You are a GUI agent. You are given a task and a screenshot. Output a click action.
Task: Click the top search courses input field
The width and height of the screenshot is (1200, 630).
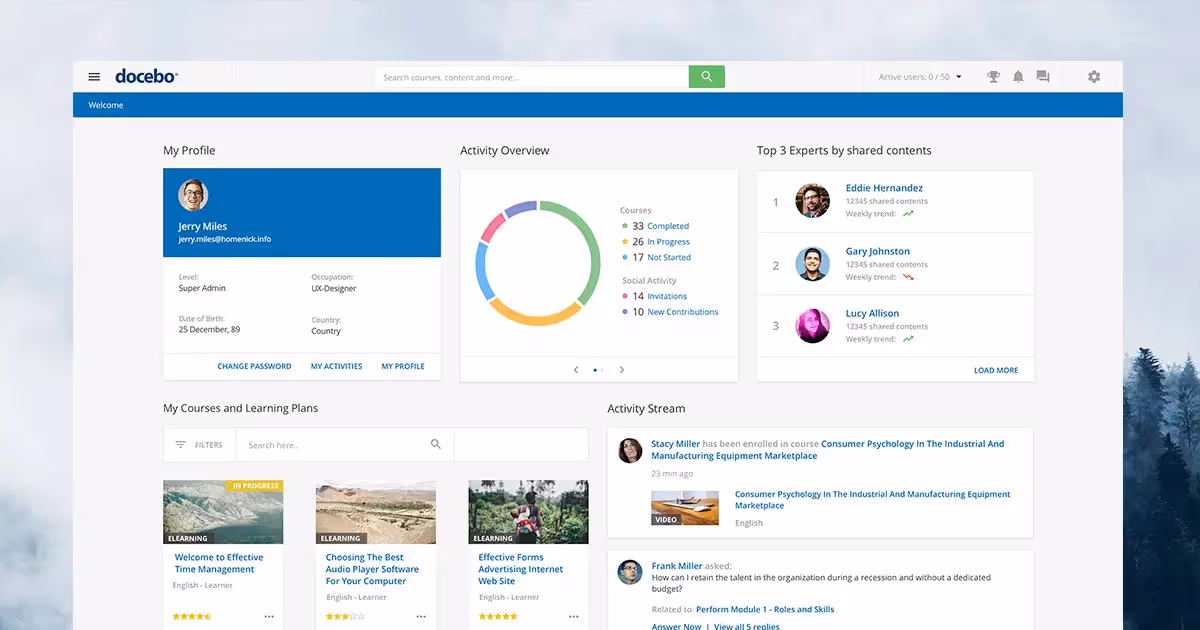pos(532,77)
